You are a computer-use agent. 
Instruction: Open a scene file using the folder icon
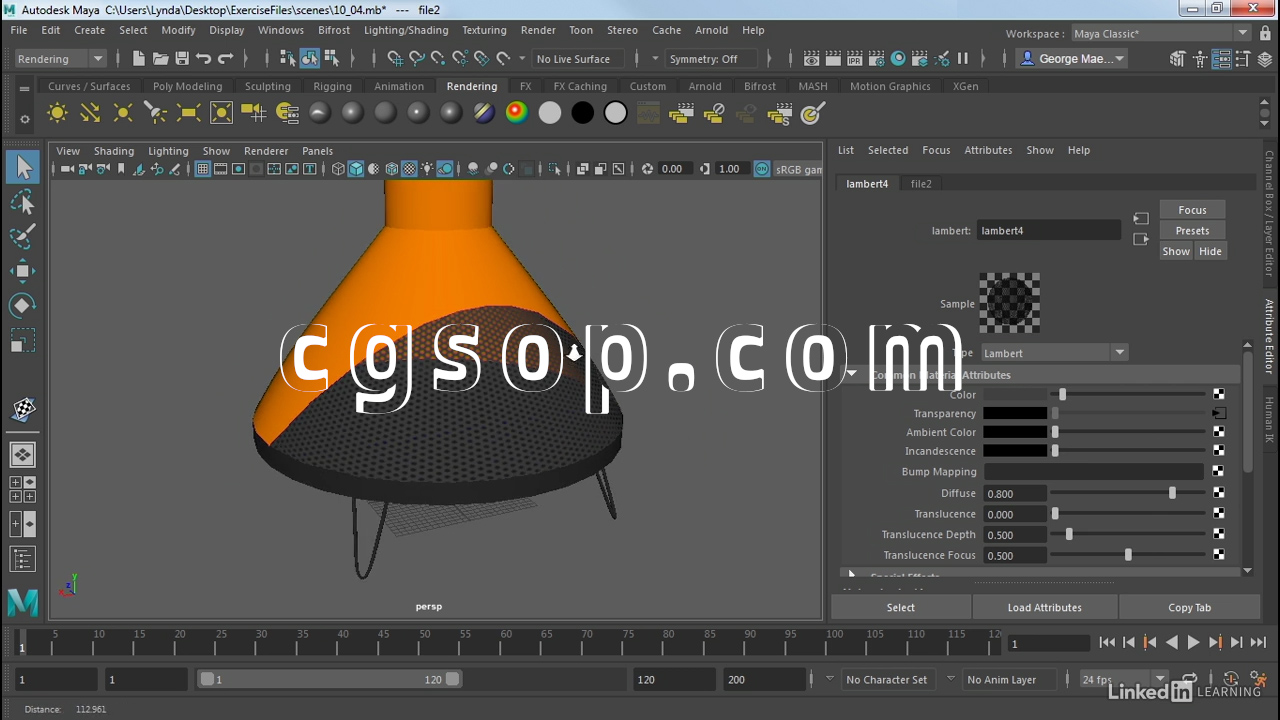[160, 59]
